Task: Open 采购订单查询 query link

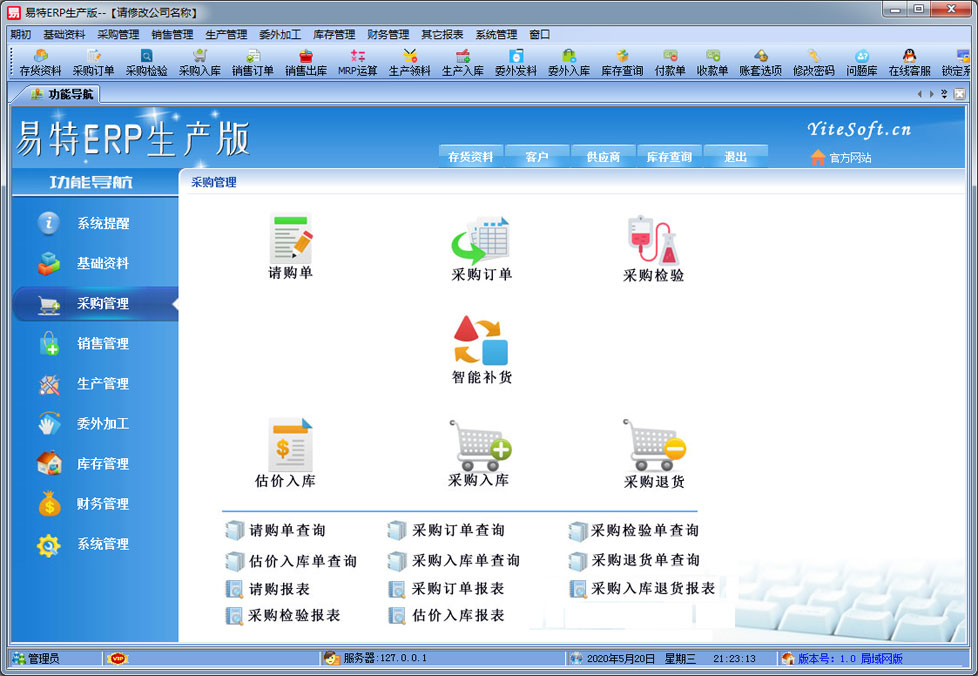Action: 457,531
